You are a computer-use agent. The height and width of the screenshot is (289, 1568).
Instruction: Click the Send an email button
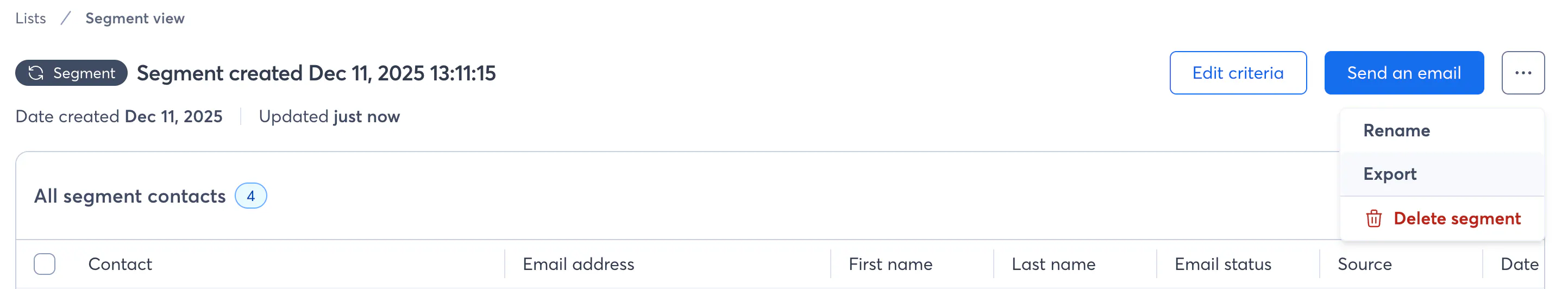click(1403, 73)
